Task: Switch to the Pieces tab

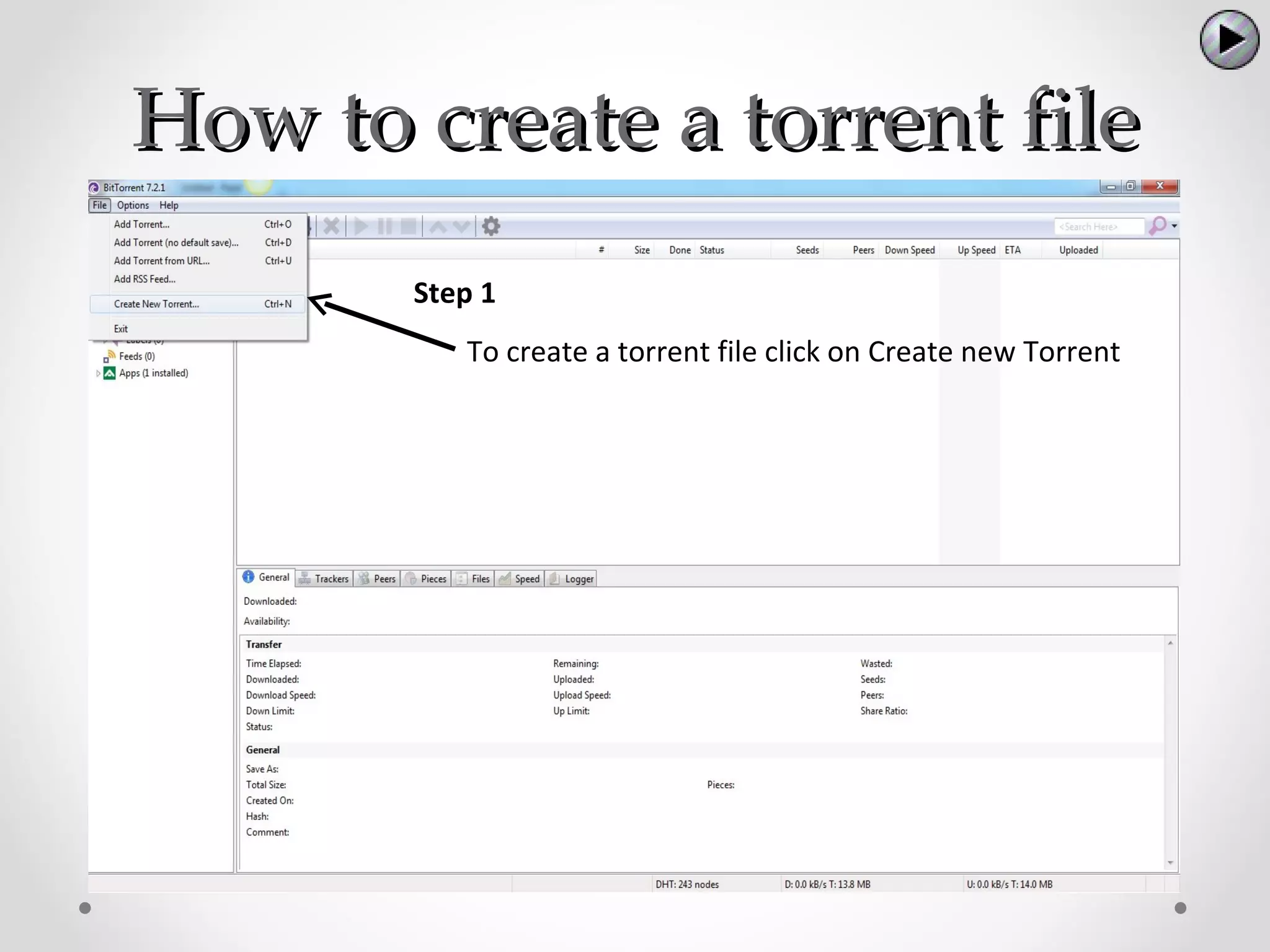Action: [x=426, y=579]
